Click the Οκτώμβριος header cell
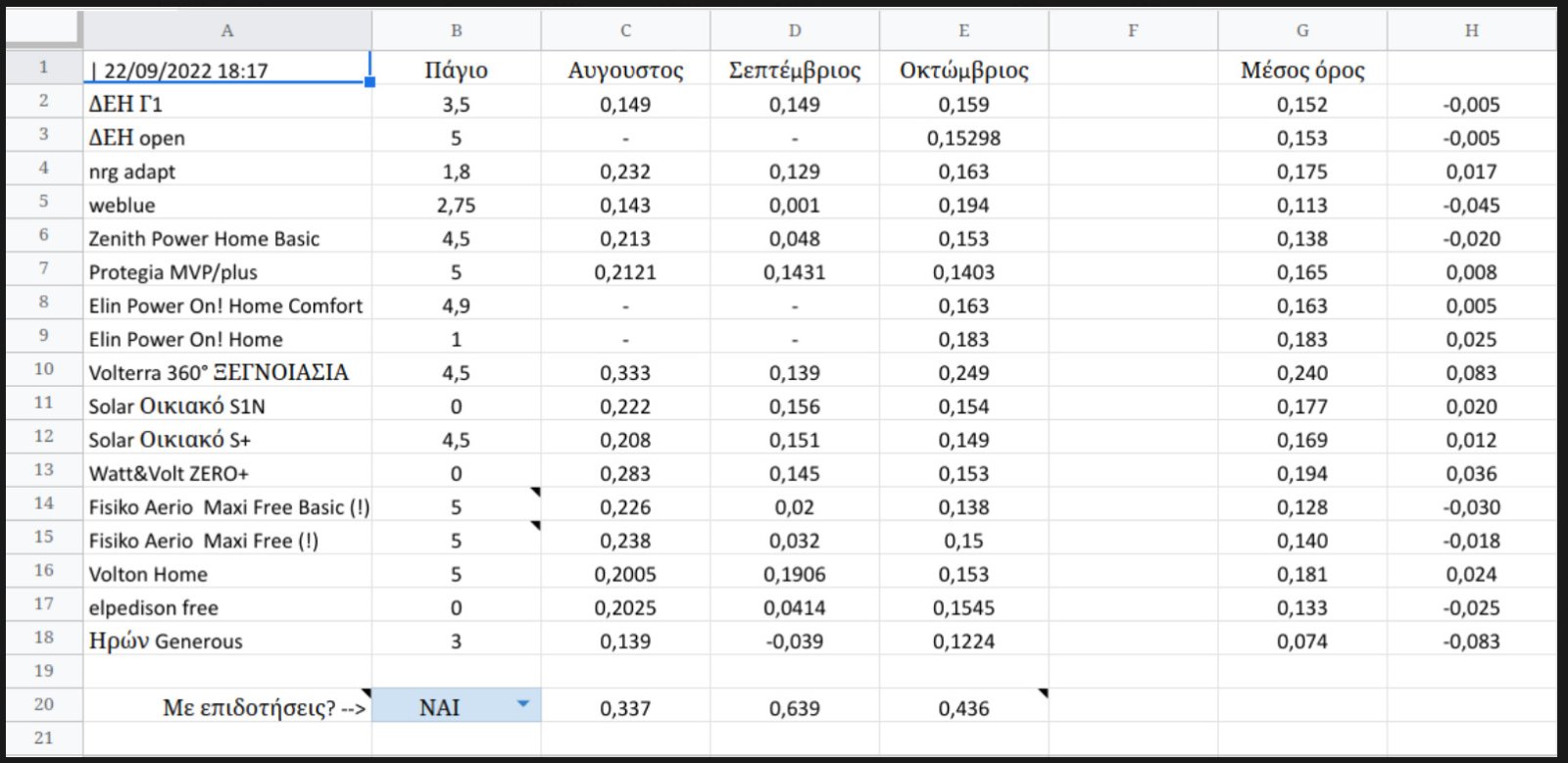 pyautogui.click(x=964, y=70)
